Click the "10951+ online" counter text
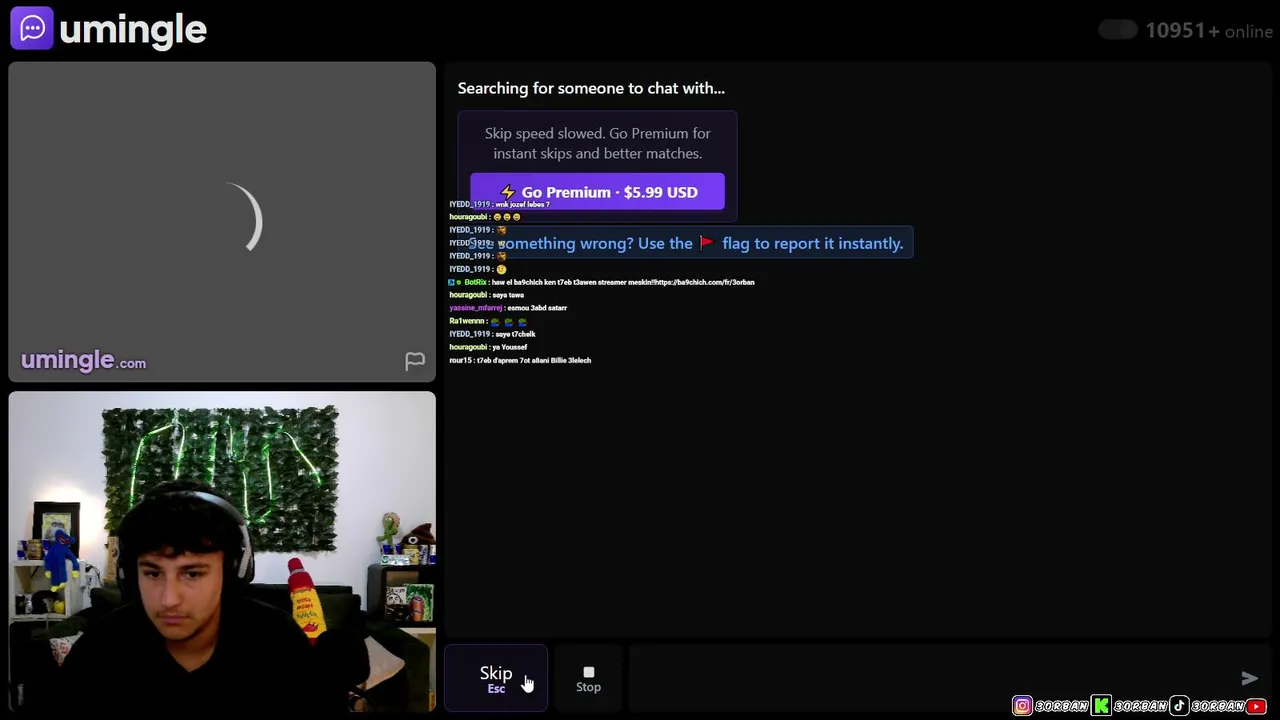Viewport: 1280px width, 720px height. pyautogui.click(x=1209, y=31)
